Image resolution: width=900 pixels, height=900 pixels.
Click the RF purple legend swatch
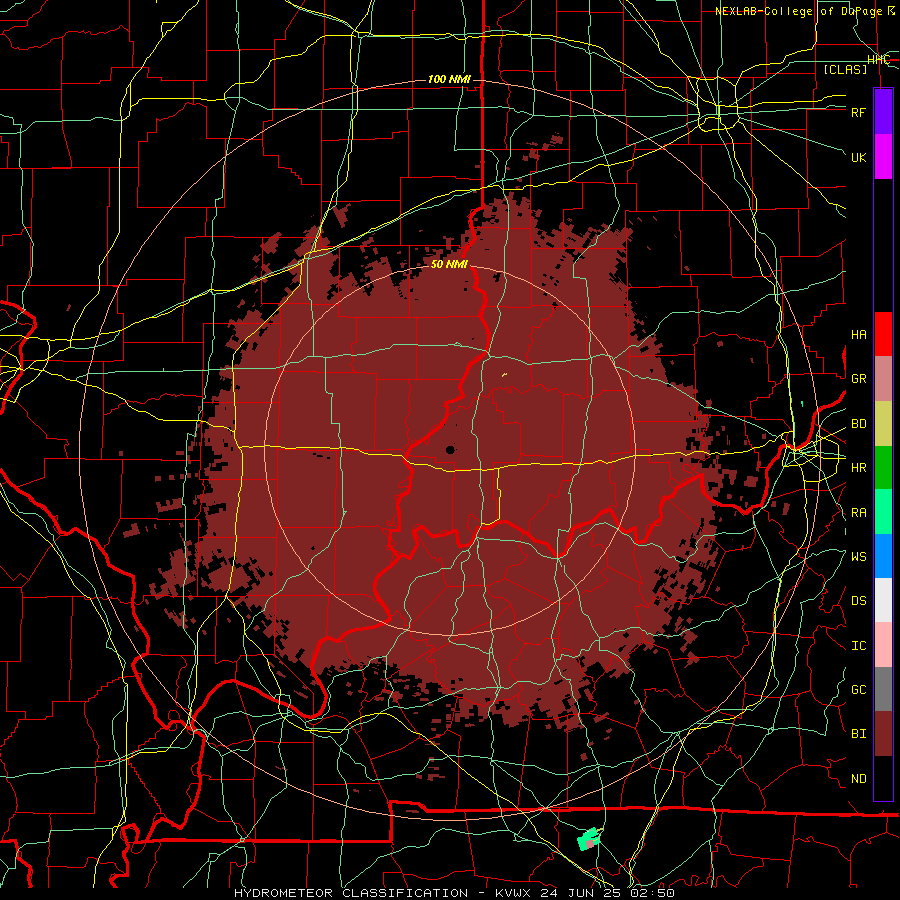(883, 112)
